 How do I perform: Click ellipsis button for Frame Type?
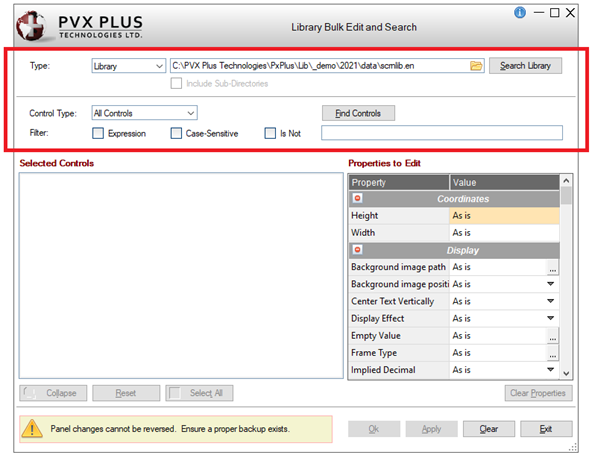(552, 353)
